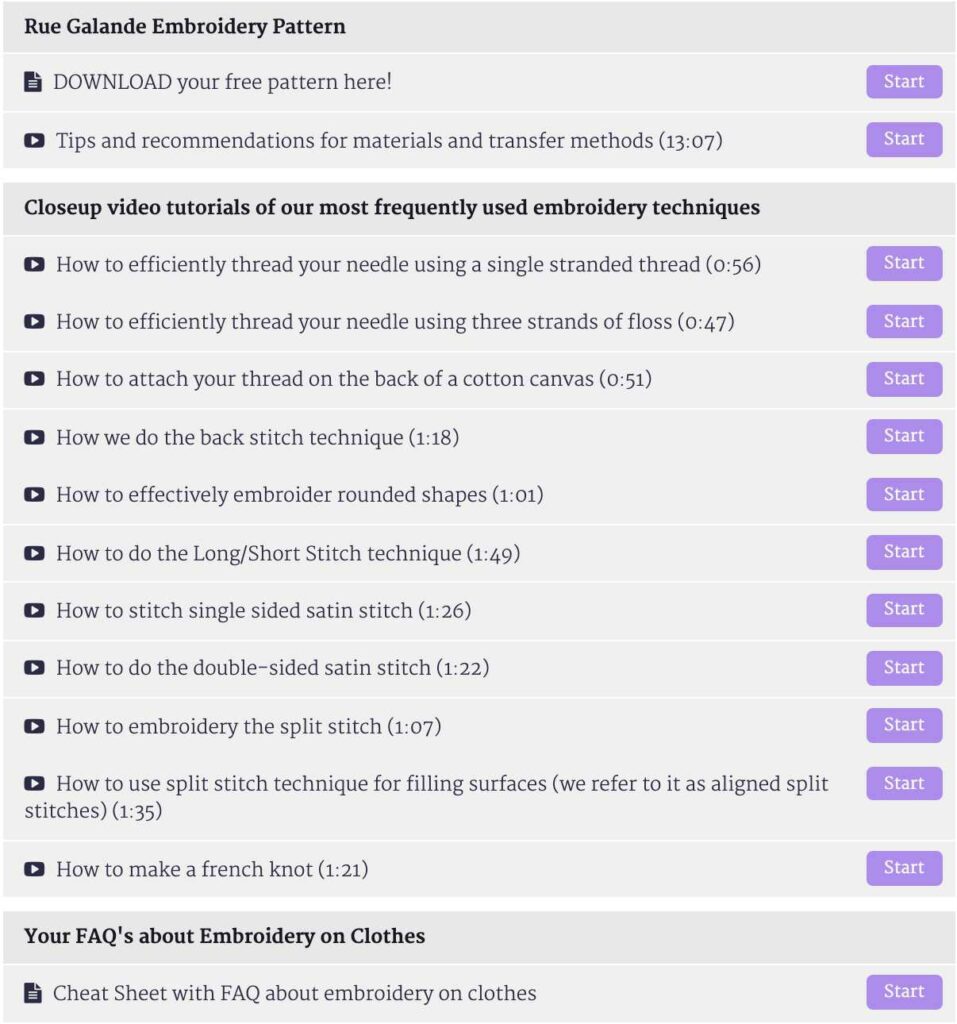Select the Rue Galande Embroidery Pattern heading
The image size is (957, 1024).
(185, 27)
